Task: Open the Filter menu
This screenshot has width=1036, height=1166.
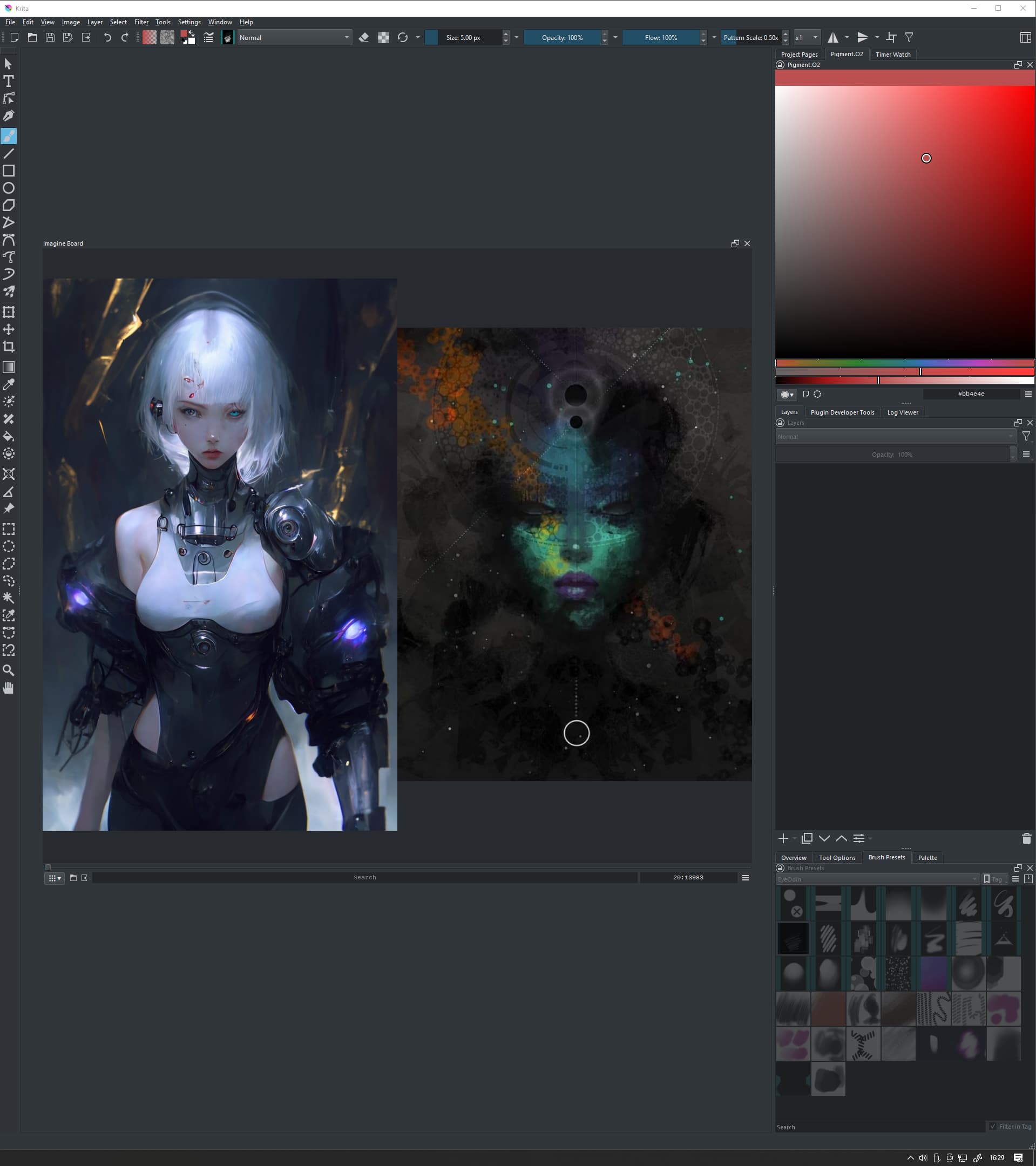Action: click(x=141, y=22)
